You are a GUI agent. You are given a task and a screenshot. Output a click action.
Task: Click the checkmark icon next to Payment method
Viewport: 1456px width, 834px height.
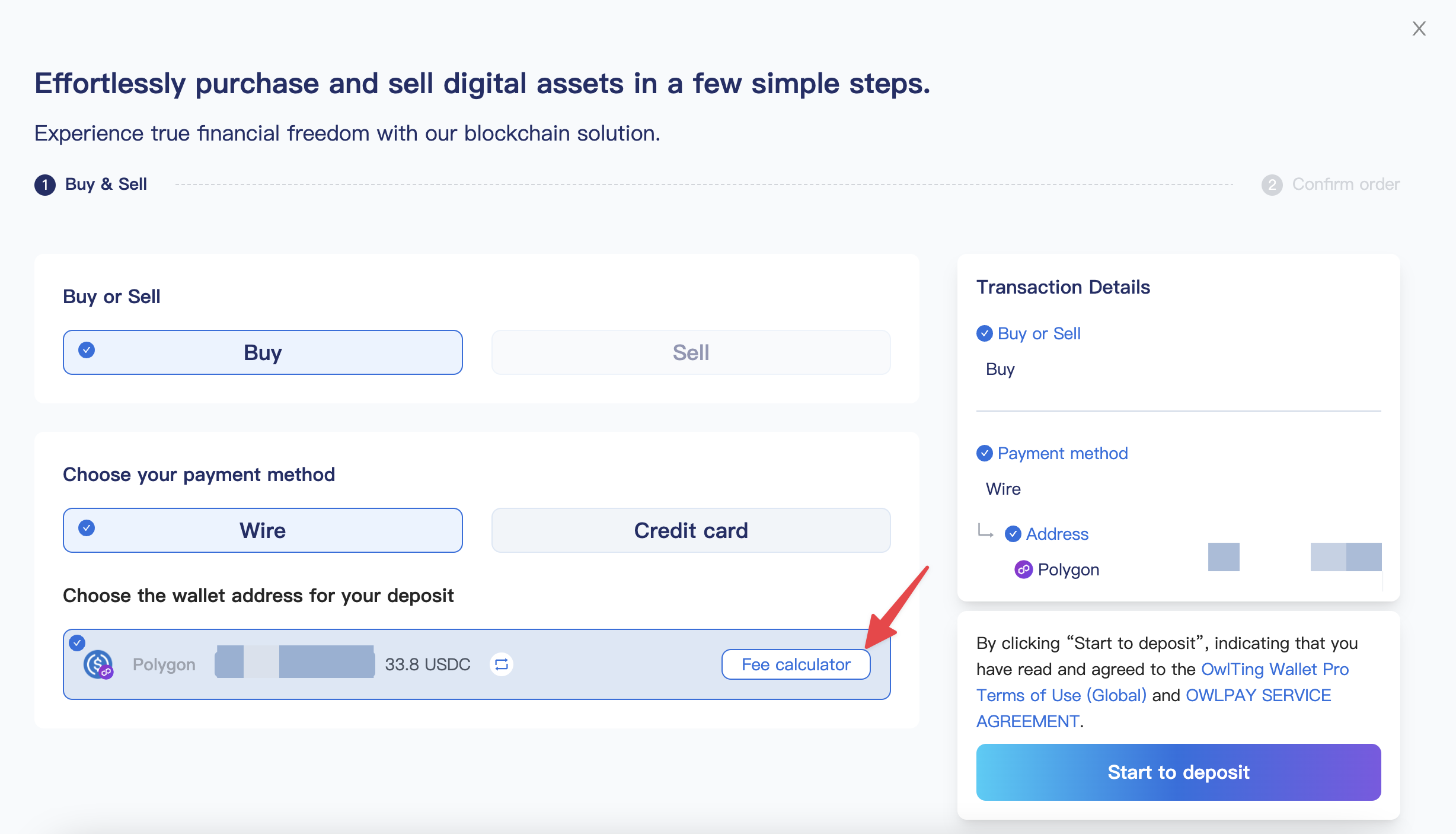click(x=985, y=453)
